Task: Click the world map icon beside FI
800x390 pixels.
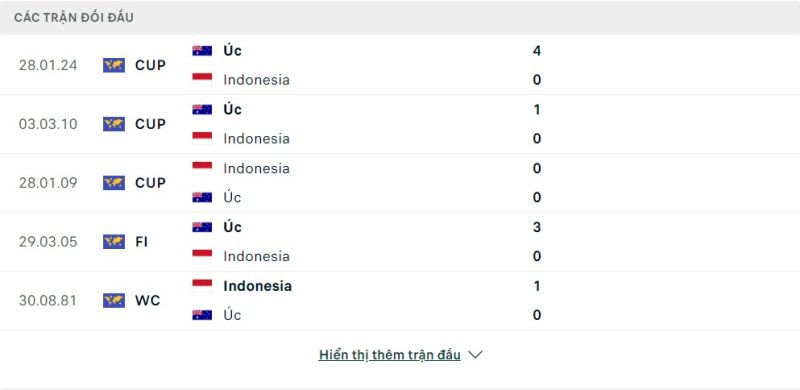Action: click(114, 241)
